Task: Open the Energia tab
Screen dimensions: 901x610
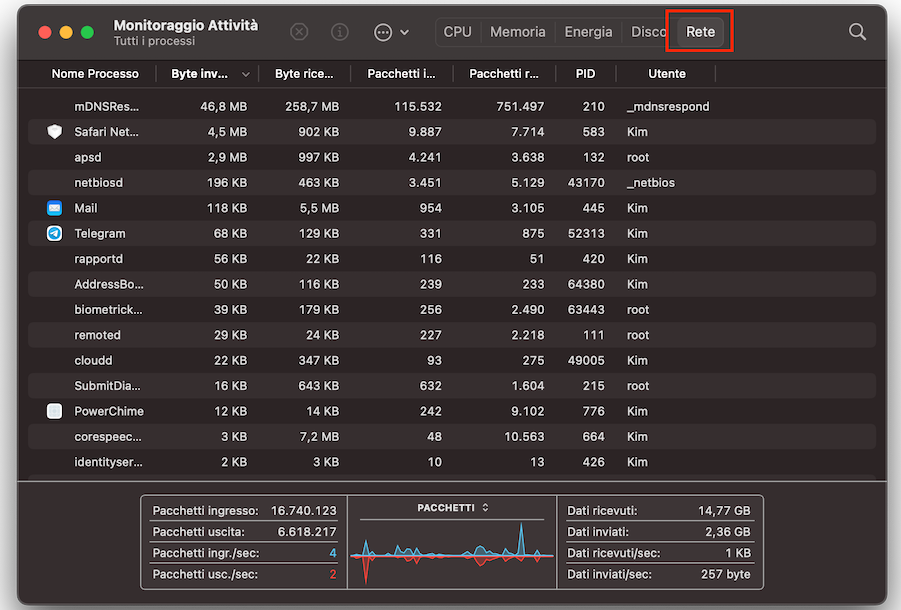Action: tap(588, 32)
